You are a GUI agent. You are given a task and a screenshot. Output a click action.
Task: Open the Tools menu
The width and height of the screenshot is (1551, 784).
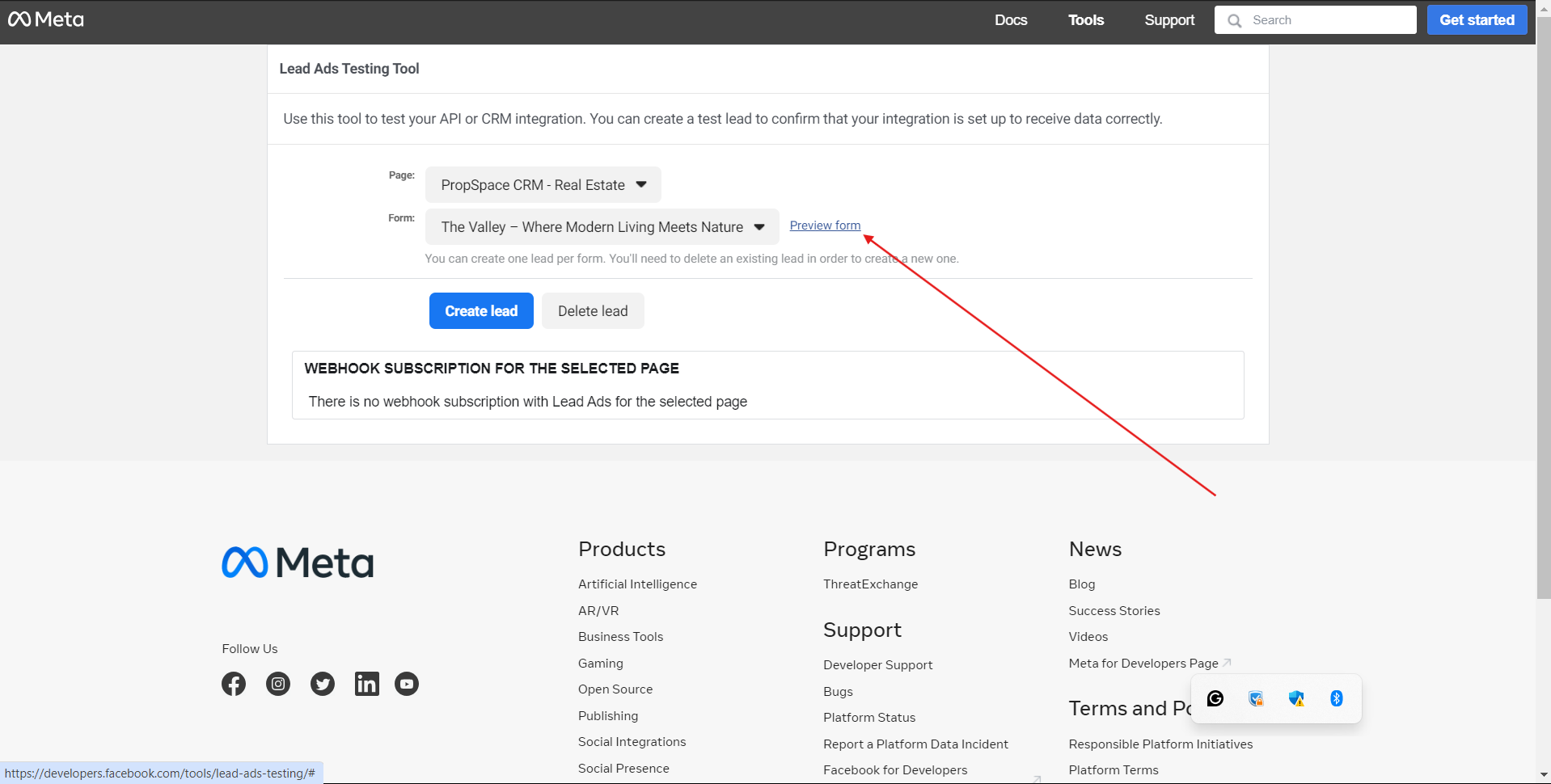[1086, 20]
